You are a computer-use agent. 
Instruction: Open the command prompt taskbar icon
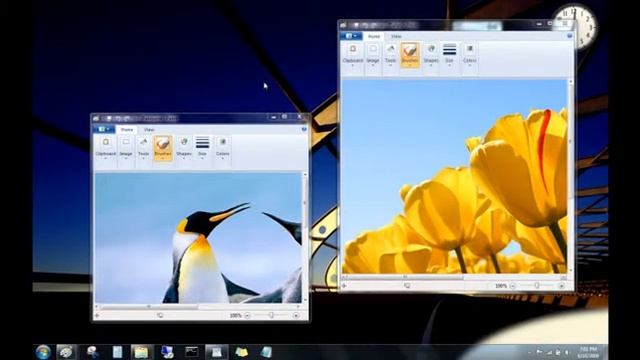coord(191,352)
